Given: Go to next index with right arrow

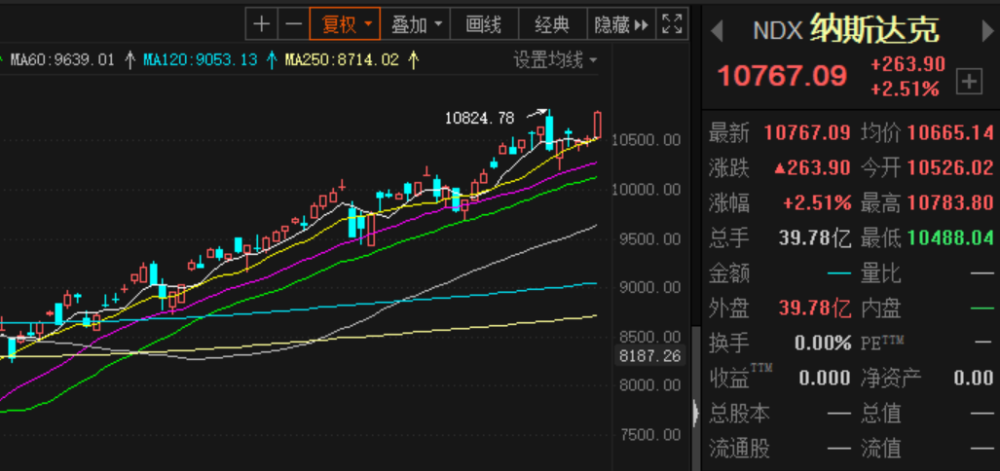Looking at the screenshot, I should (x=987, y=31).
